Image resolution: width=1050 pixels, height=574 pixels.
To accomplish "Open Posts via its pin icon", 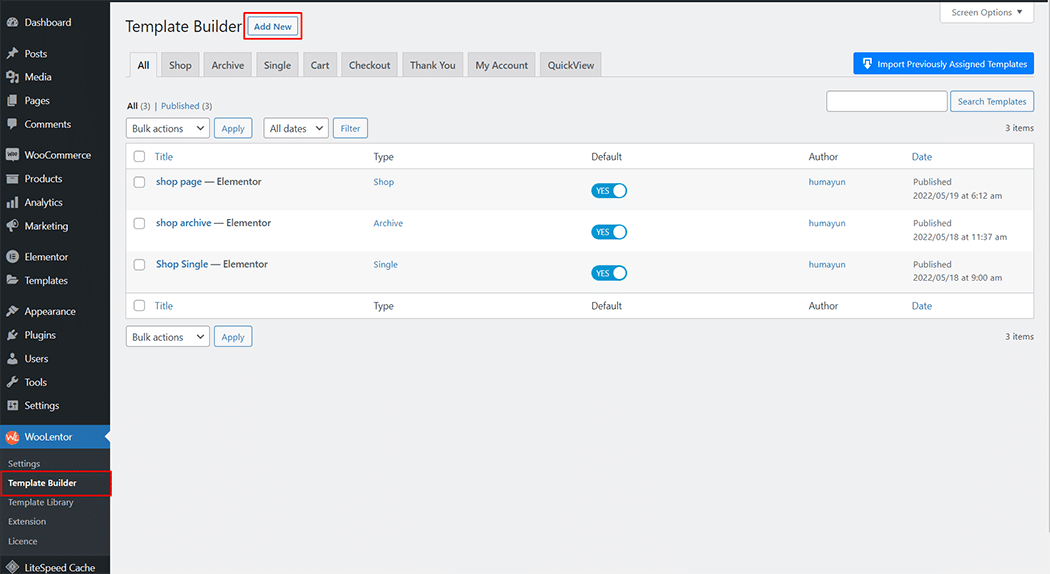I will 12,54.
